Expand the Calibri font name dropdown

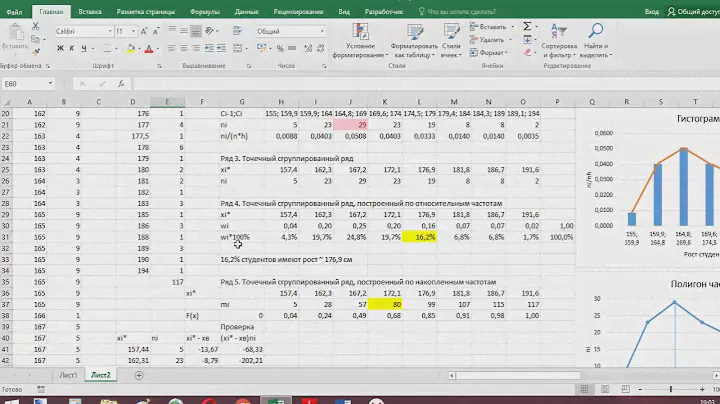108,32
